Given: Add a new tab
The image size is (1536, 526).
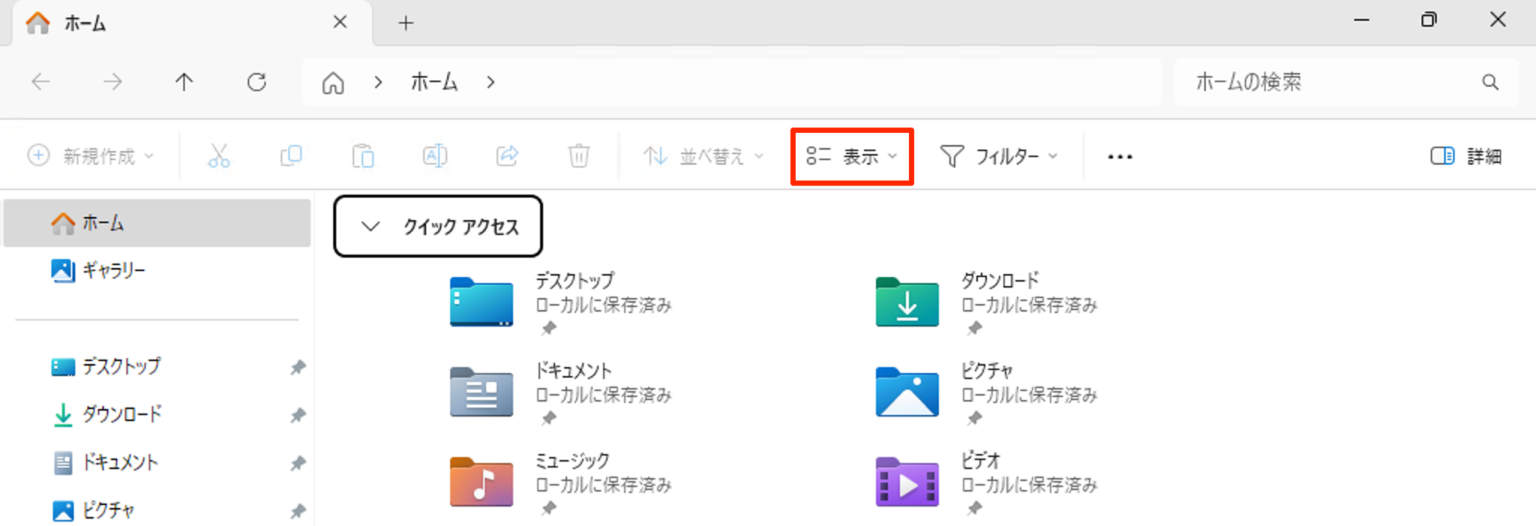Looking at the screenshot, I should (x=405, y=23).
